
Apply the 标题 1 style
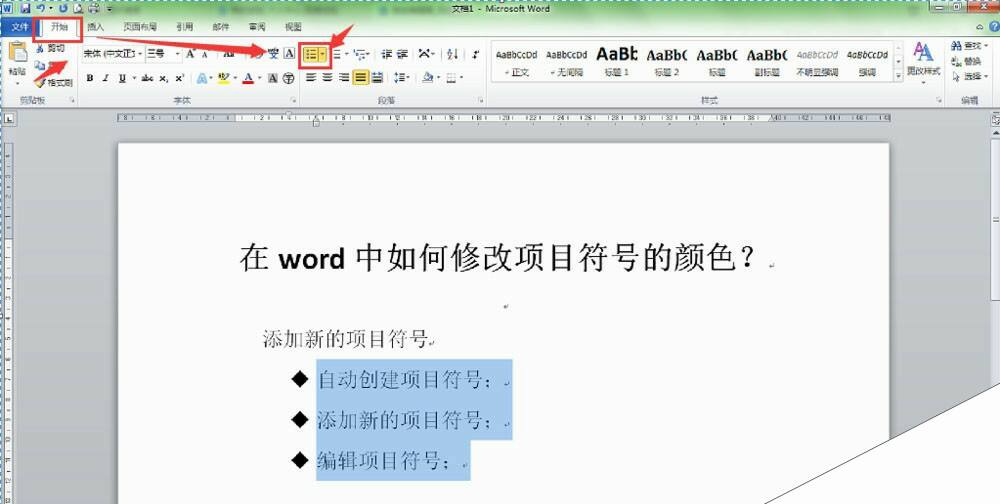617,62
